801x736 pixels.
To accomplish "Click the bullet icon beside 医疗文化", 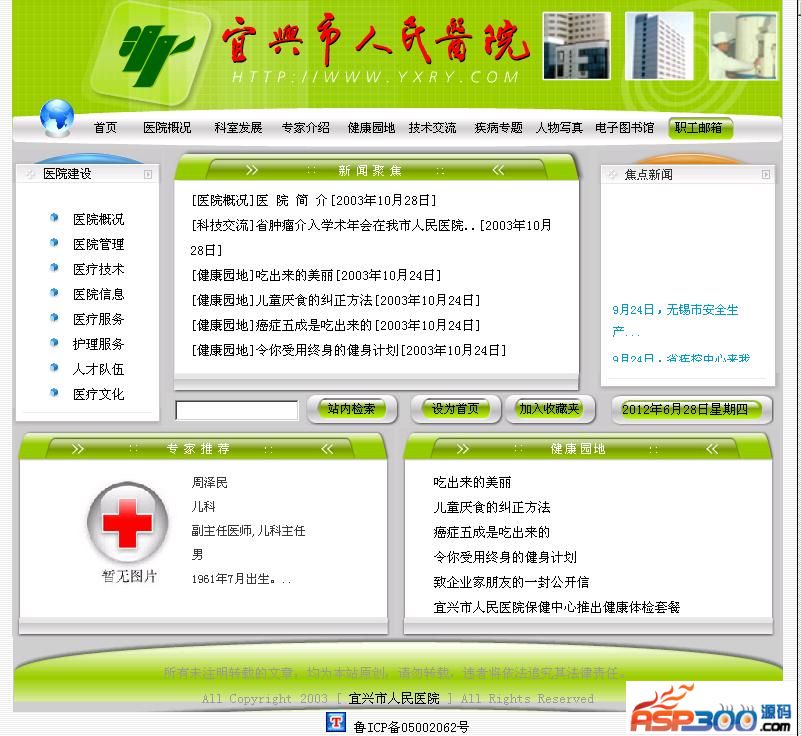I will [54, 392].
